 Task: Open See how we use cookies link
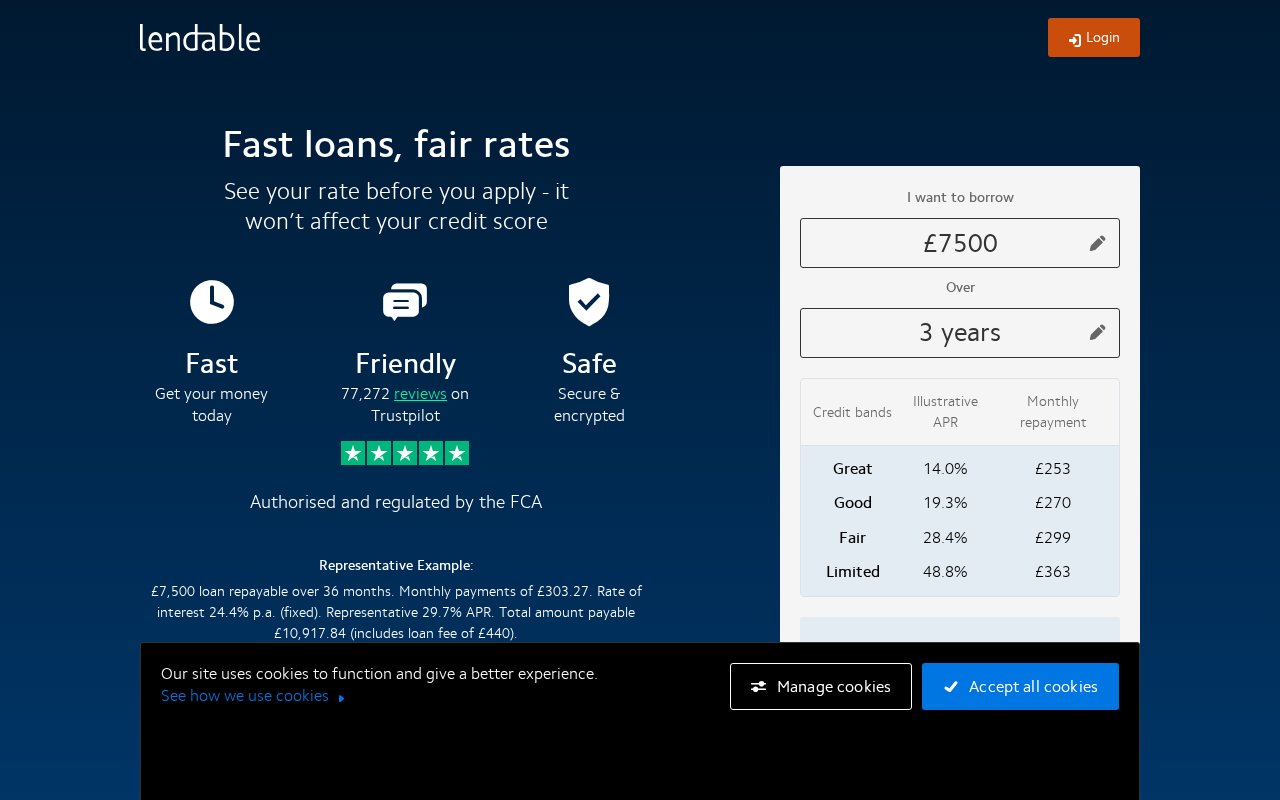click(x=245, y=696)
